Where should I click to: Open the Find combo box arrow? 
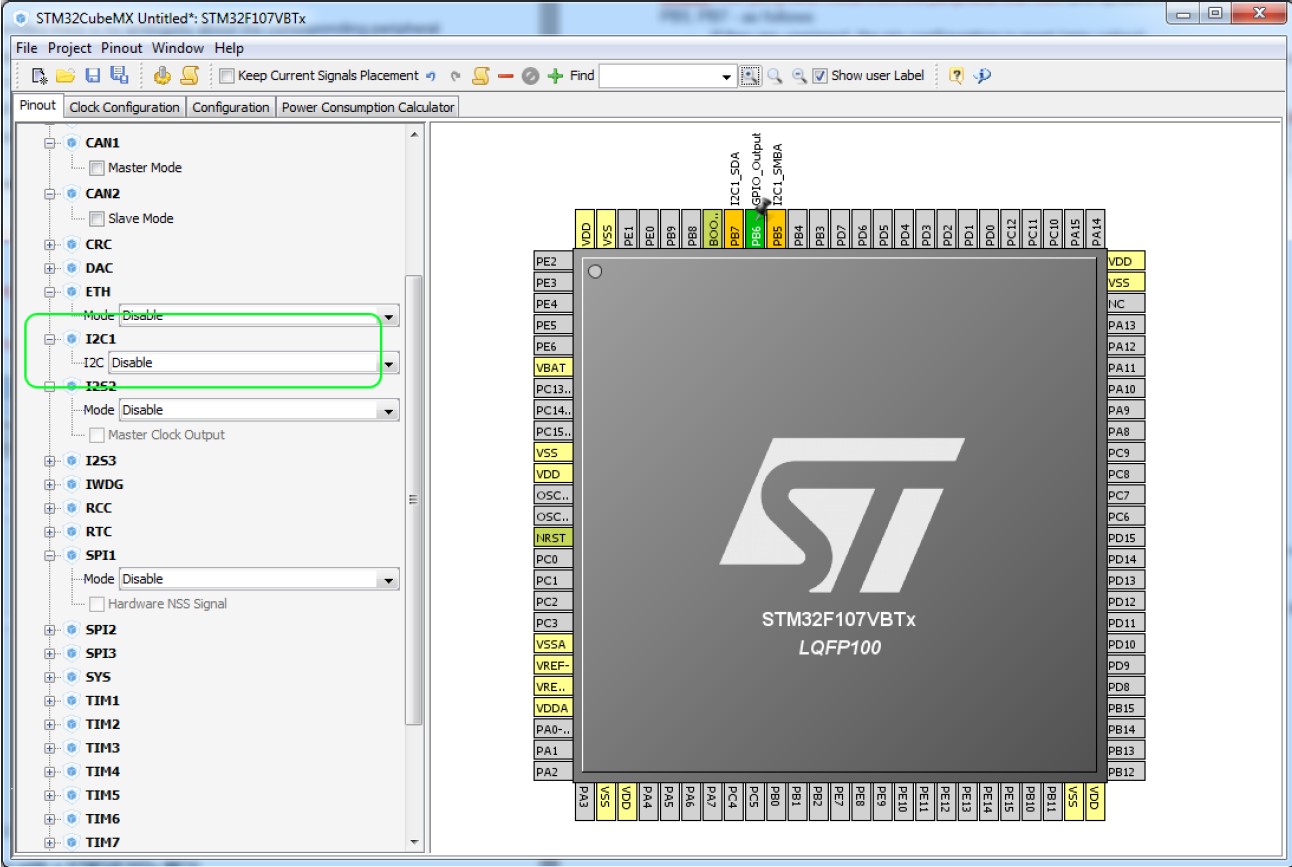[728, 77]
